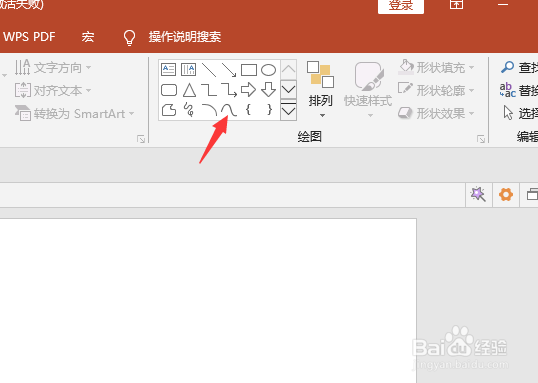Open the ribbon display options icon
Screen dimensions: 538x383
[x=456, y=4]
